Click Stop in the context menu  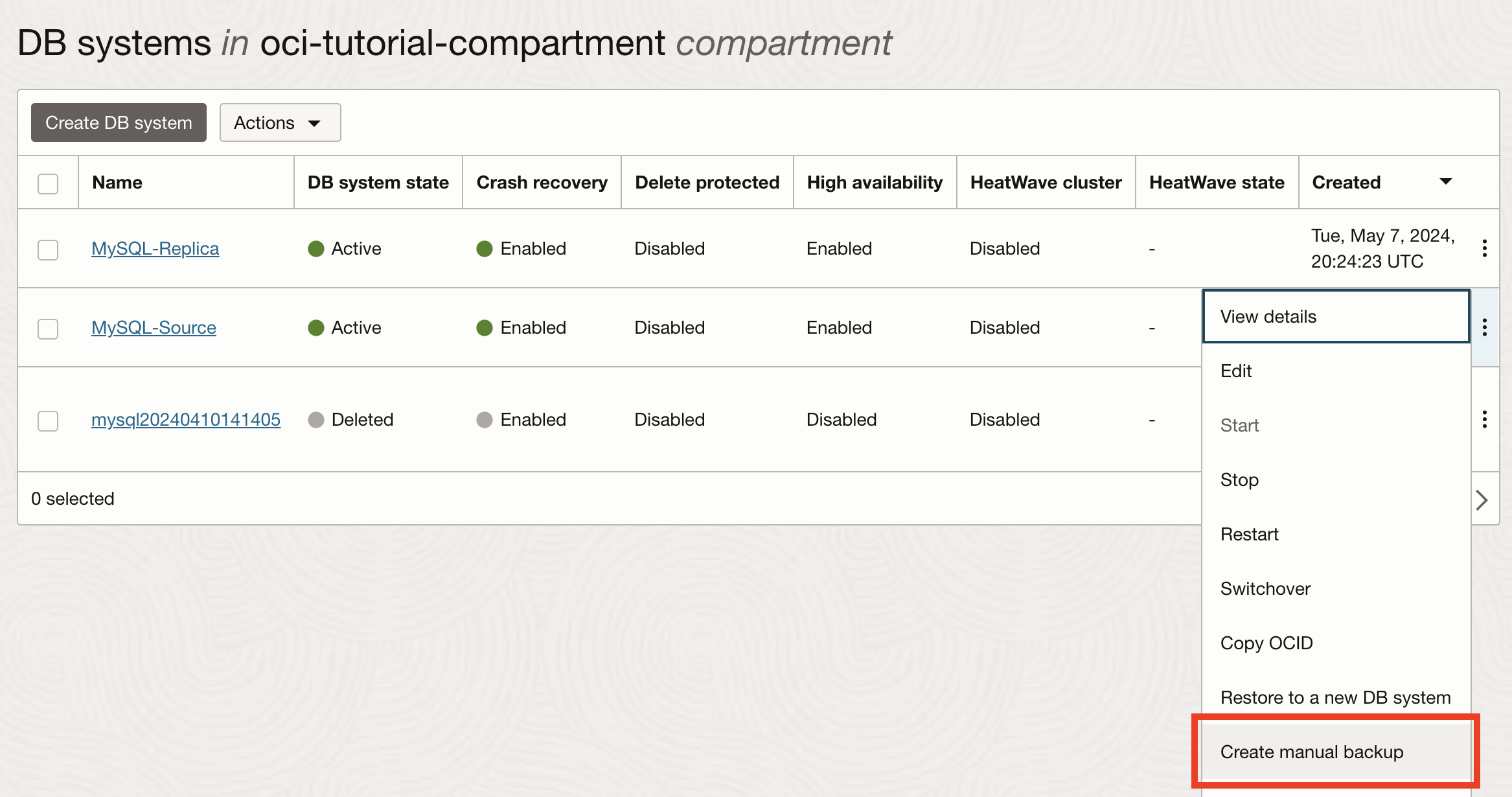pos(1239,479)
